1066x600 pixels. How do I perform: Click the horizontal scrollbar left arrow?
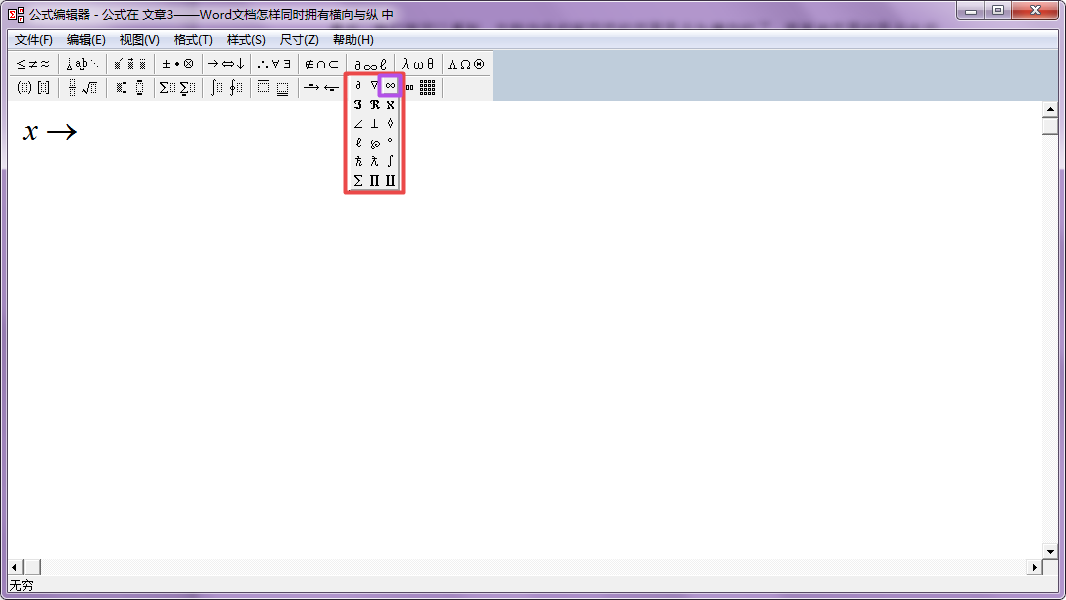click(x=15, y=567)
